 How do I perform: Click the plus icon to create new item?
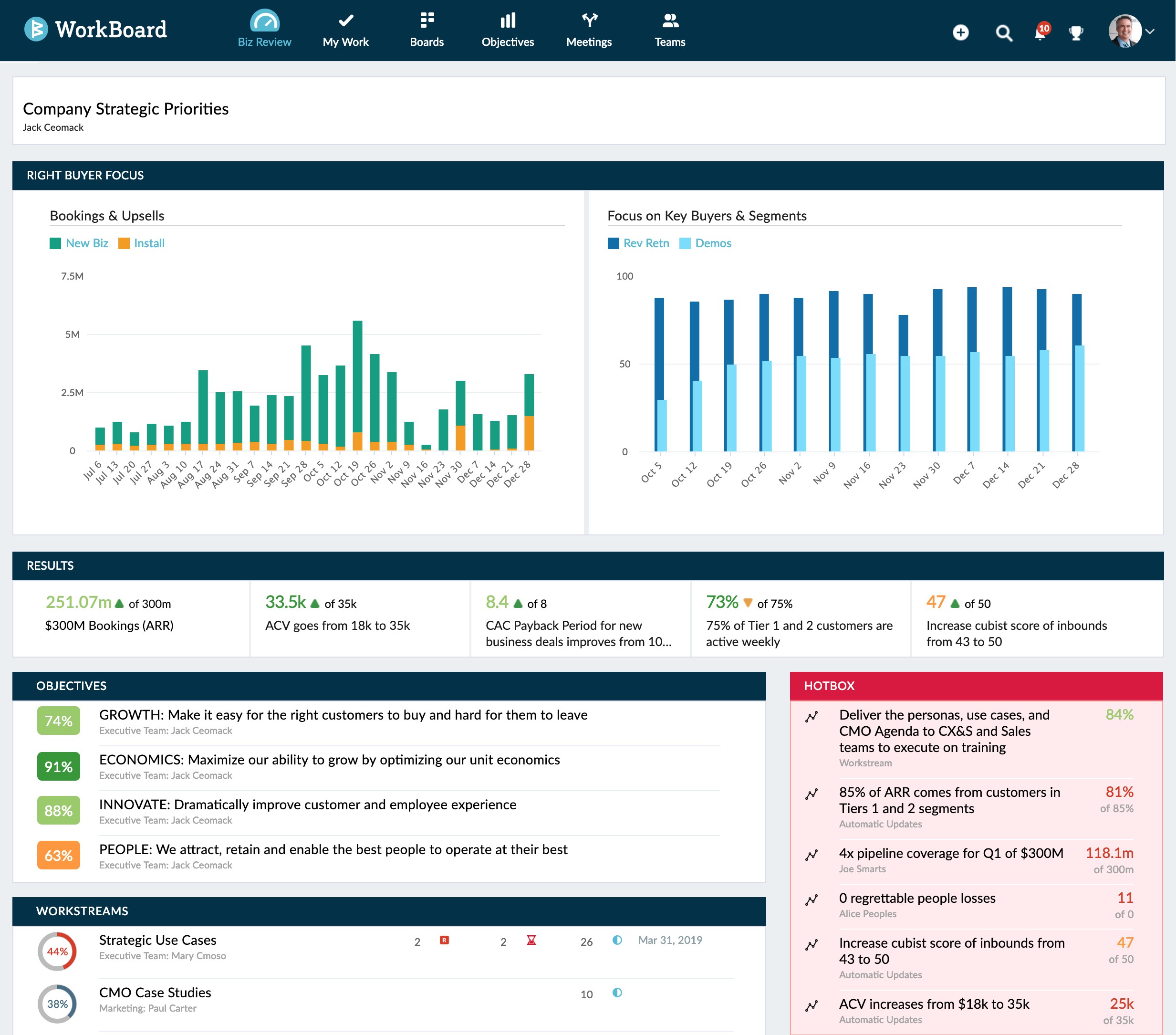tap(961, 33)
